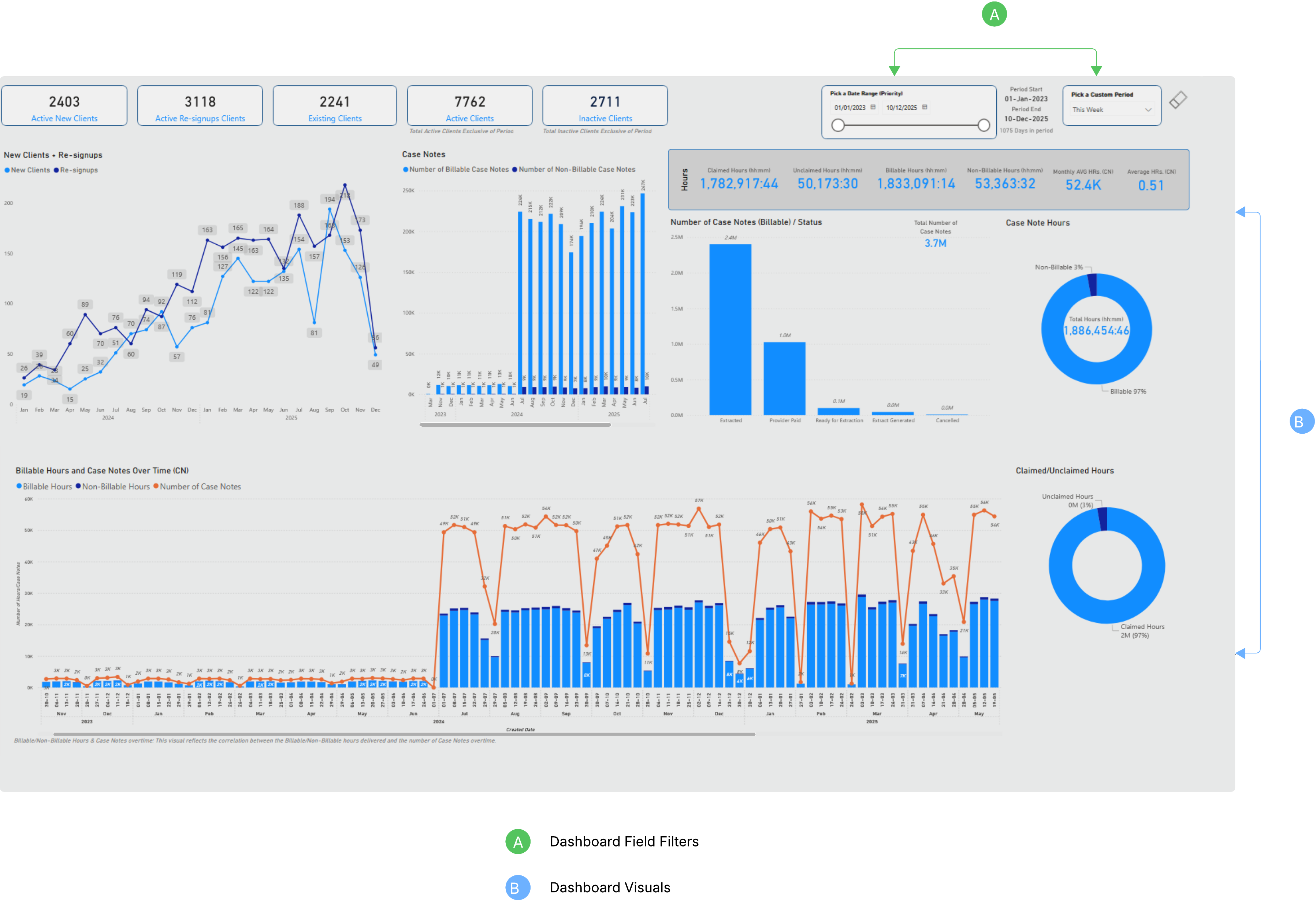Select the Inactive Clients card

coord(605,106)
